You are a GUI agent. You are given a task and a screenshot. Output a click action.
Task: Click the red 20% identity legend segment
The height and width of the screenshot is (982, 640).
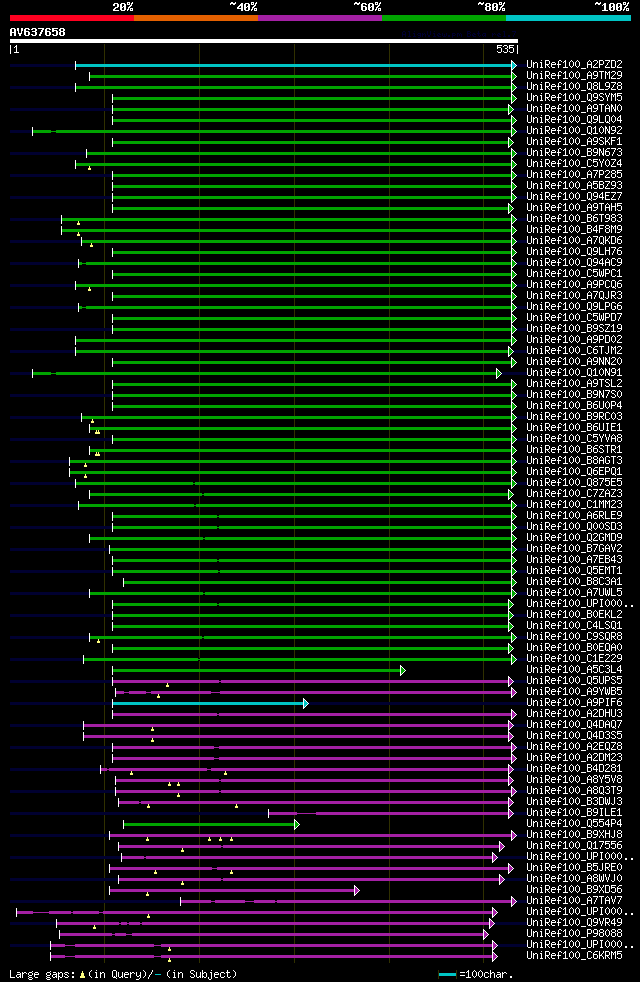[x=72, y=18]
